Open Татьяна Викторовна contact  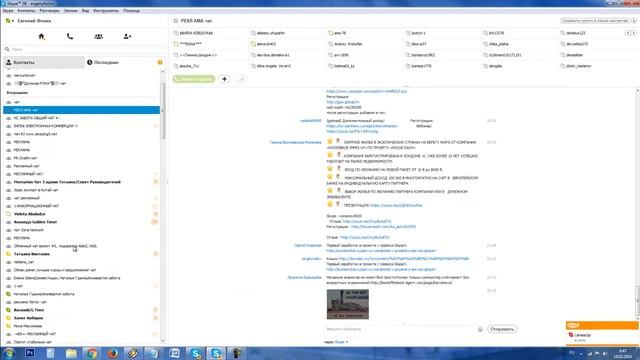[x=82, y=254]
